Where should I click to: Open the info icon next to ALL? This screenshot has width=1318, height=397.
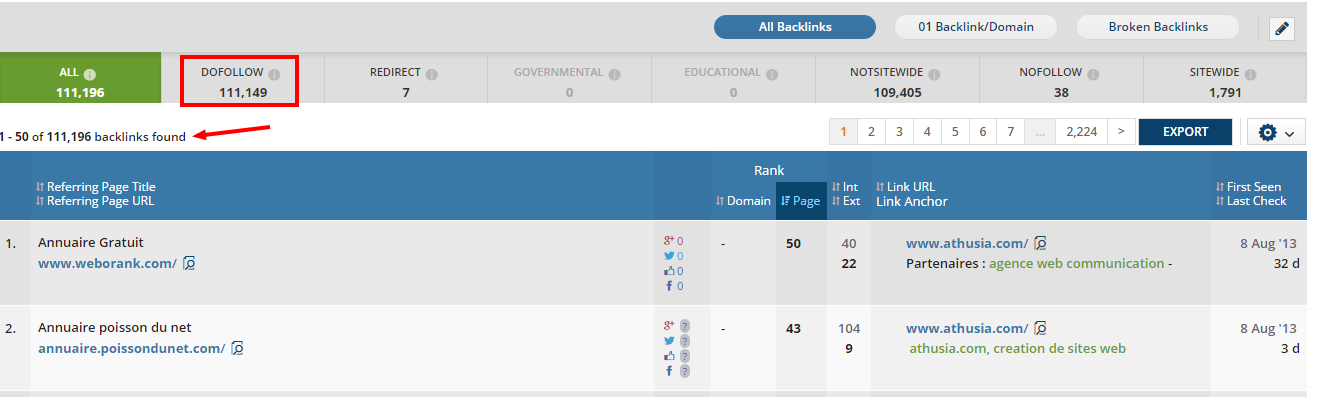point(90,74)
